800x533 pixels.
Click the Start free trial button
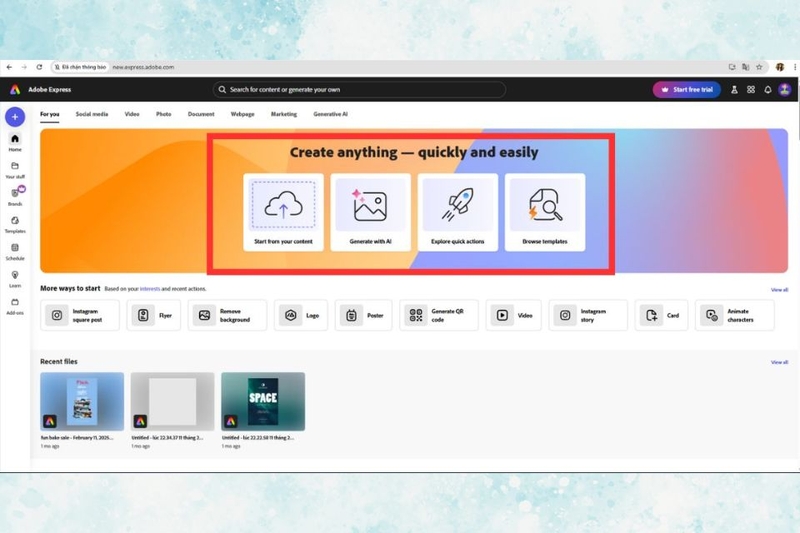[x=687, y=90]
